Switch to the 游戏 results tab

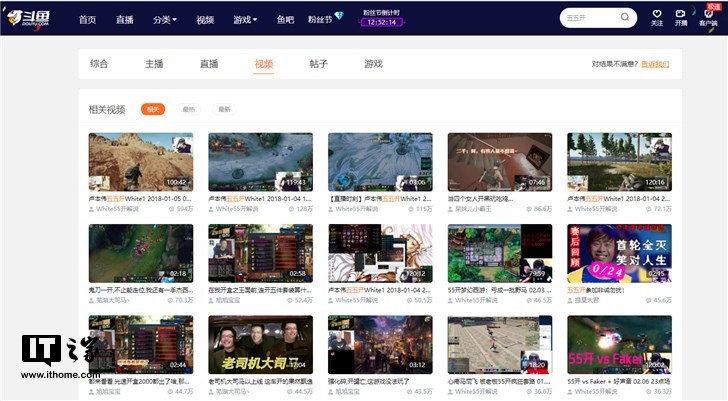point(373,64)
